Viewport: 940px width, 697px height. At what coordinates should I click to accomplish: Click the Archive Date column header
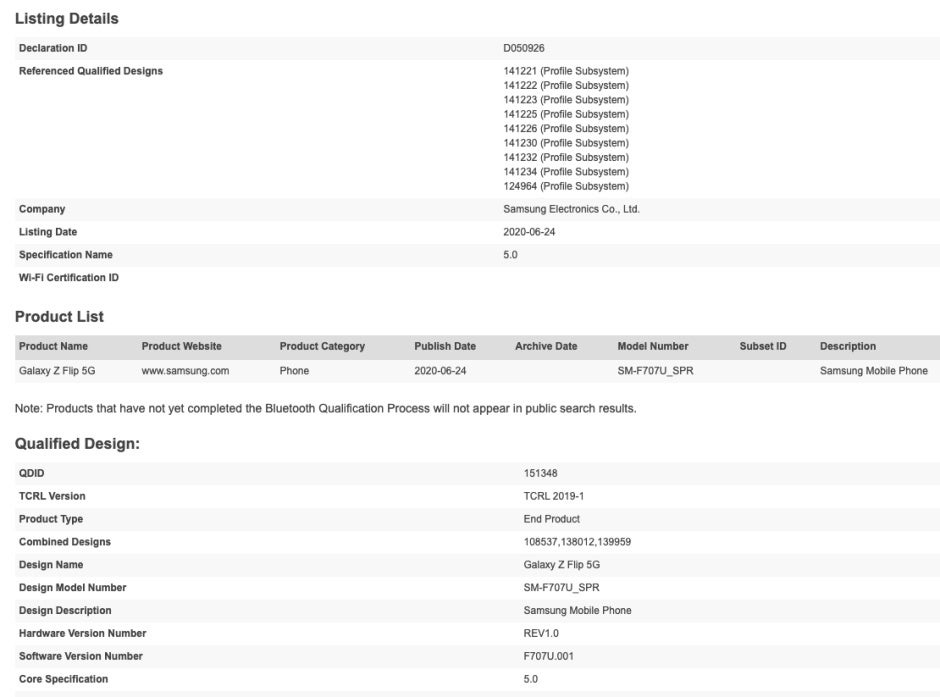(546, 346)
